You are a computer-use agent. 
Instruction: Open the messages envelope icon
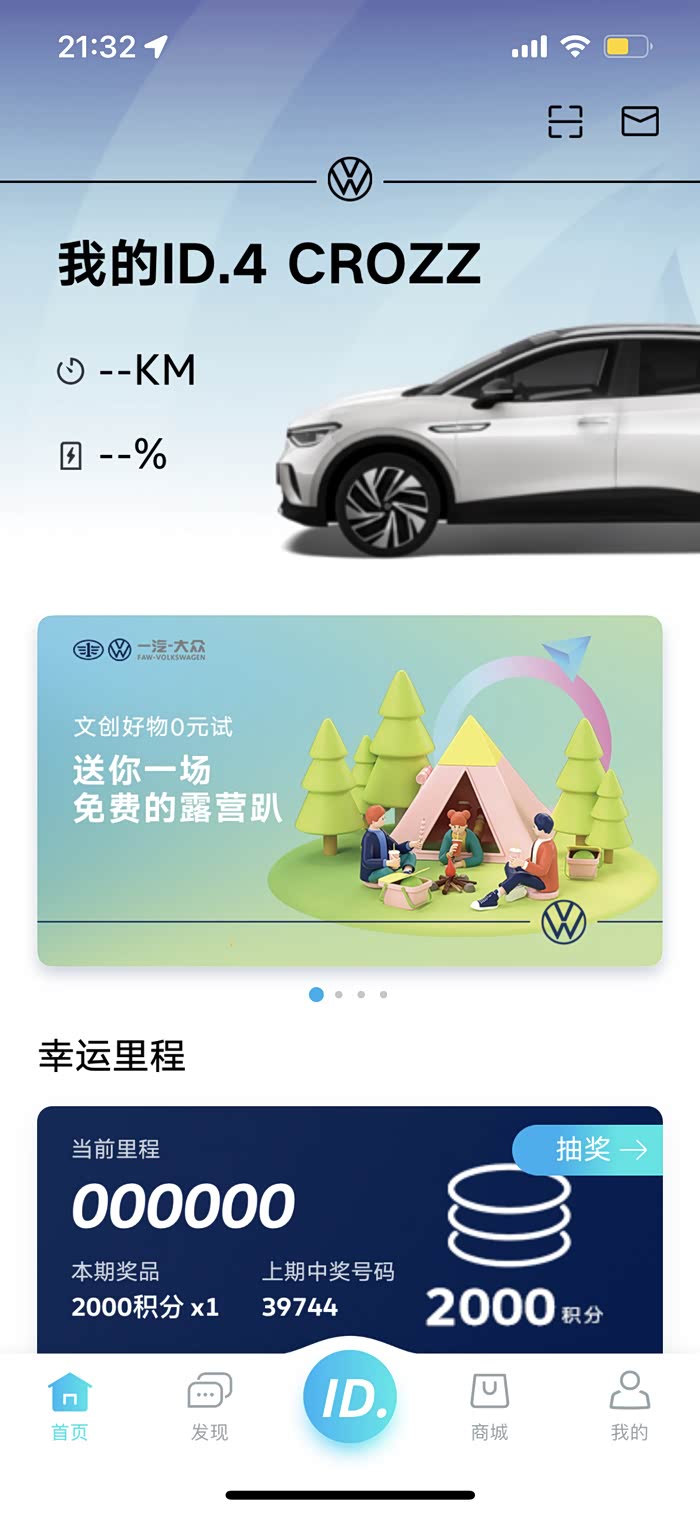click(640, 121)
